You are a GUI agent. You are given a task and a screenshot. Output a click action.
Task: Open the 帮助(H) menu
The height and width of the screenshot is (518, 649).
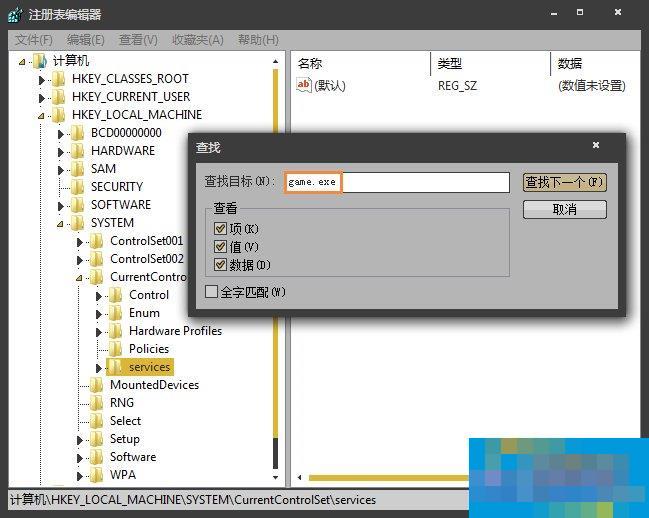click(x=258, y=40)
